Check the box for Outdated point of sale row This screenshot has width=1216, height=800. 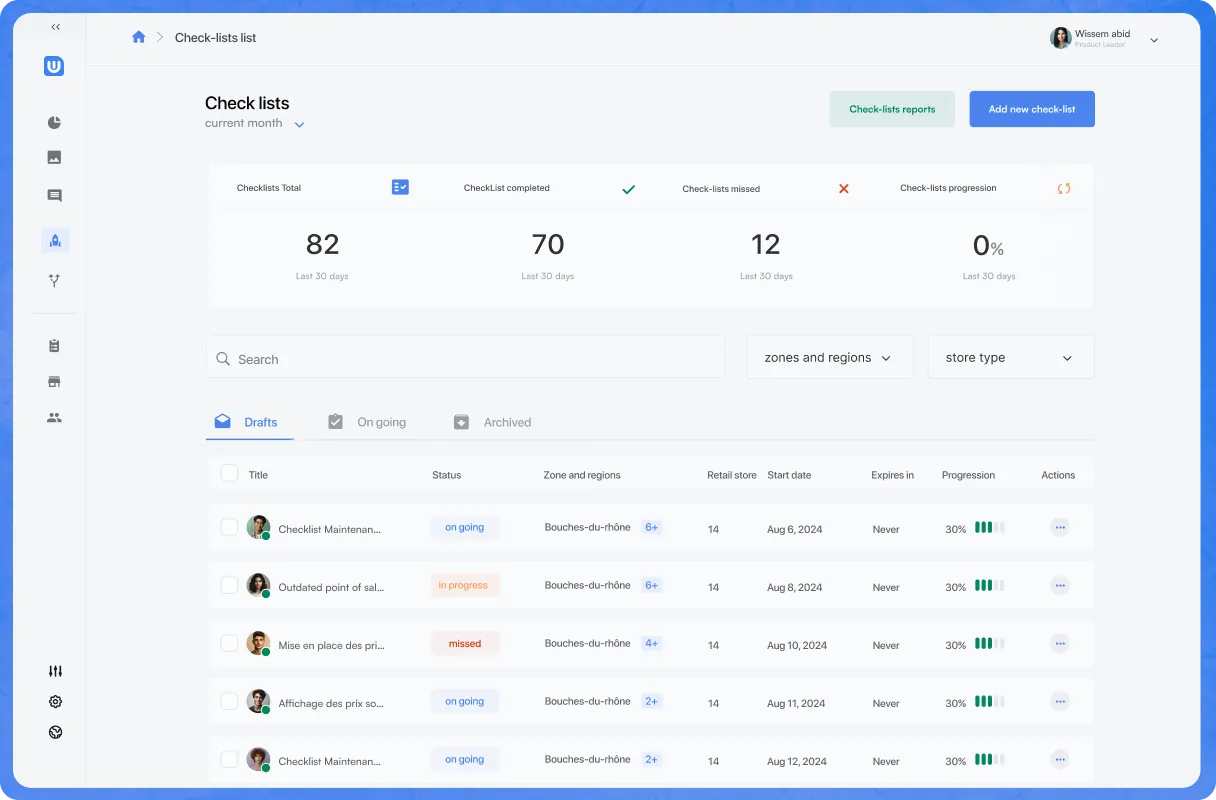point(229,586)
